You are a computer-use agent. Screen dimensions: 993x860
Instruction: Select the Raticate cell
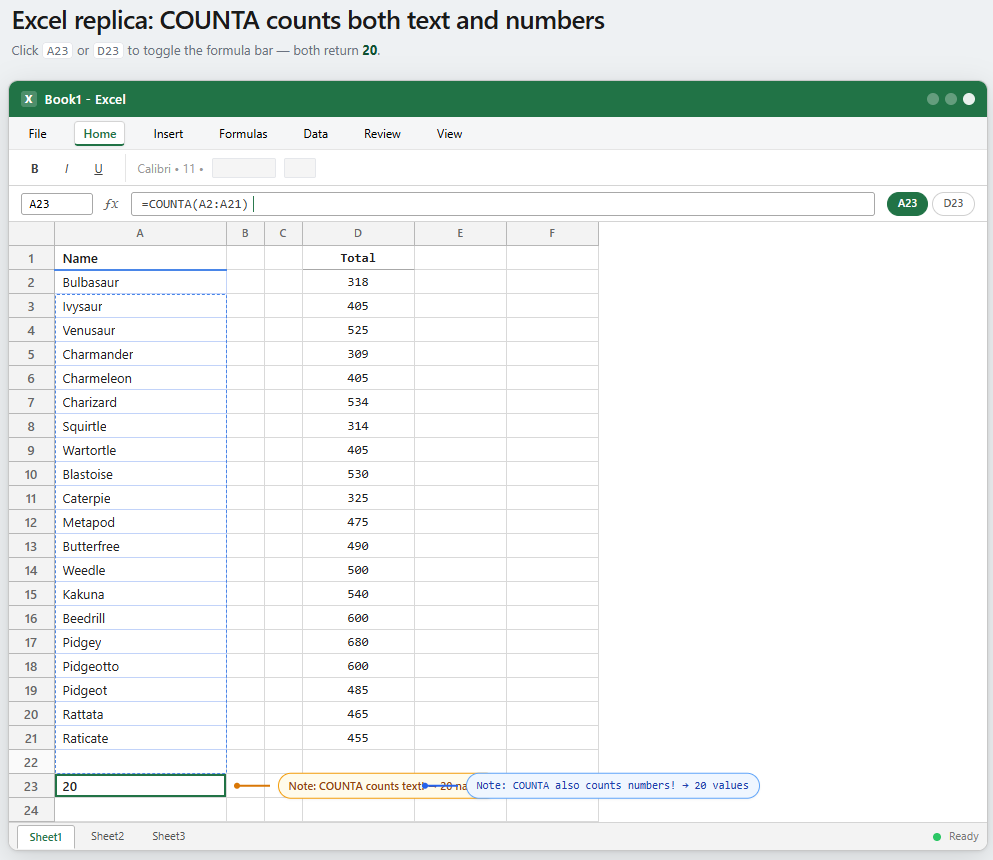(140, 739)
